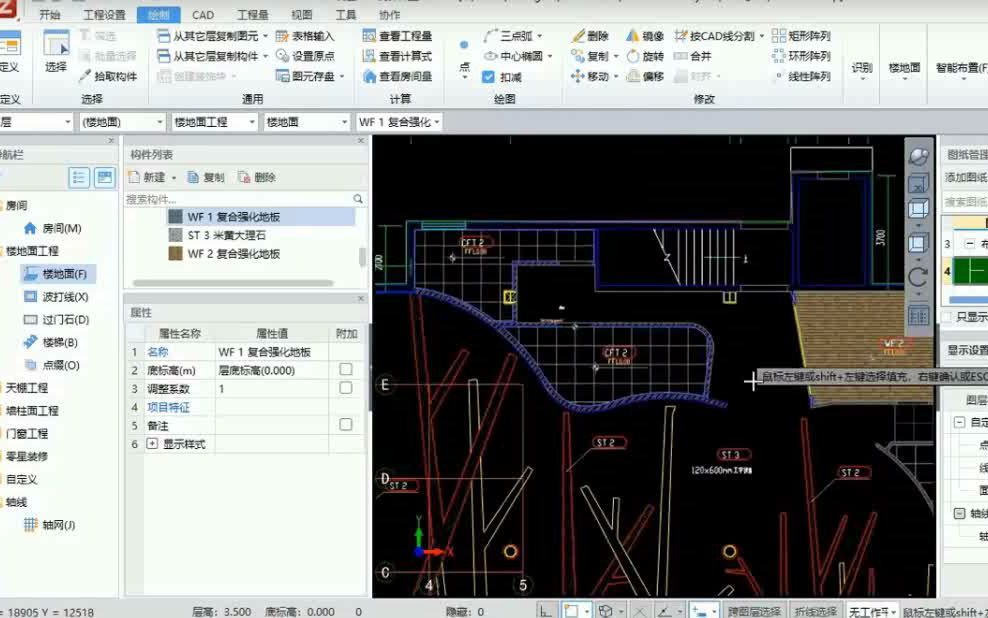This screenshot has height=618, width=988.
Task: Click the green layer color swatch on the right panel
Action: [967, 271]
